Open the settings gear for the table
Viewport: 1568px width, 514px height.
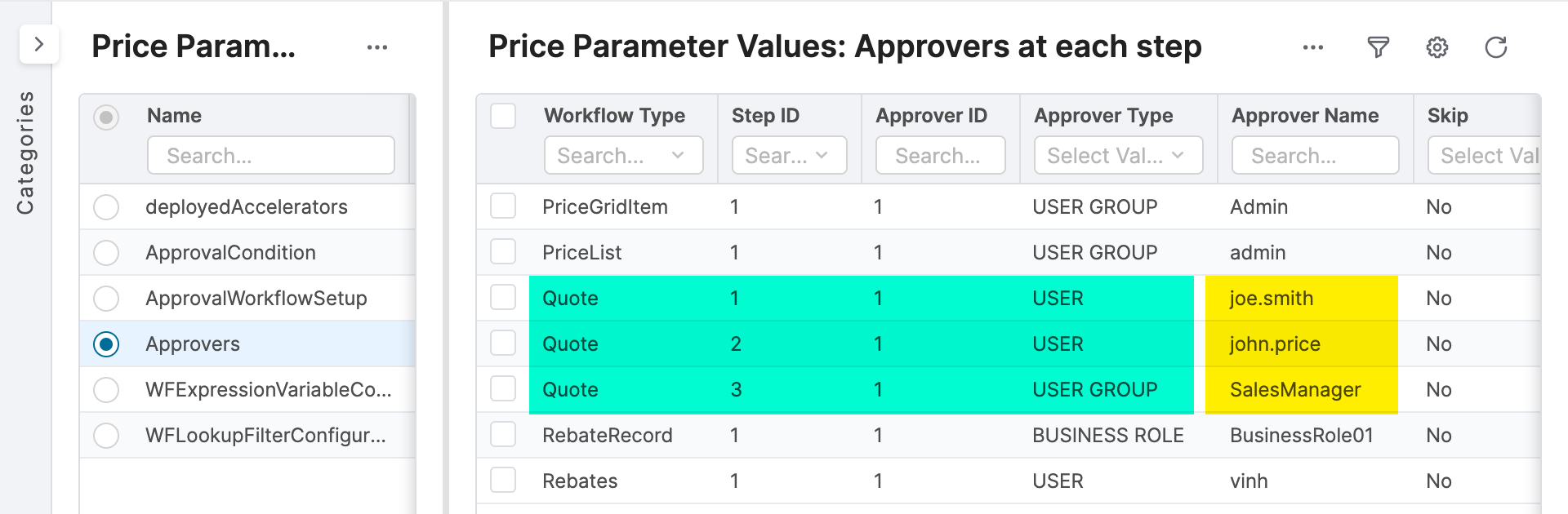(1437, 47)
